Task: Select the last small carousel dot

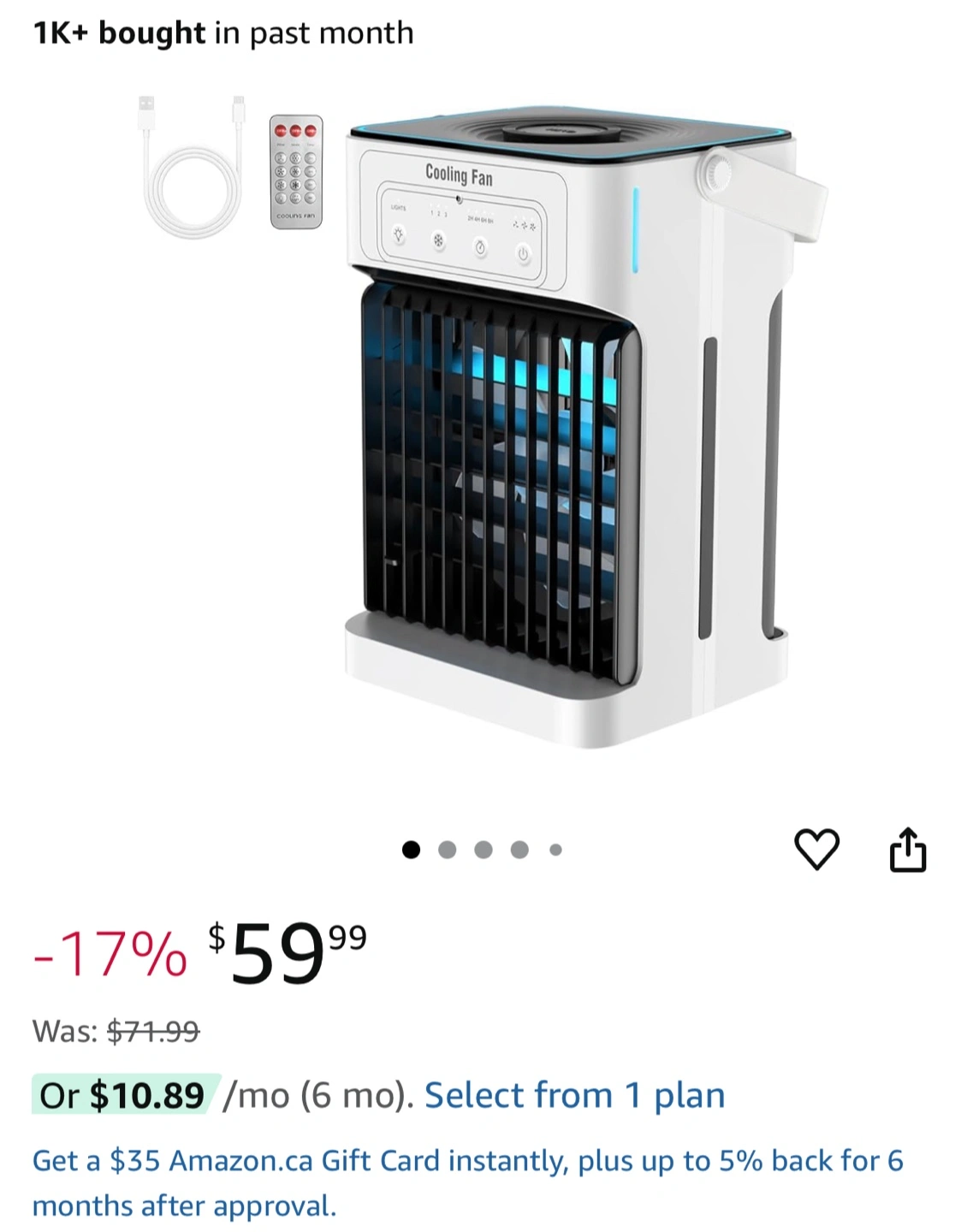Action: [x=555, y=850]
